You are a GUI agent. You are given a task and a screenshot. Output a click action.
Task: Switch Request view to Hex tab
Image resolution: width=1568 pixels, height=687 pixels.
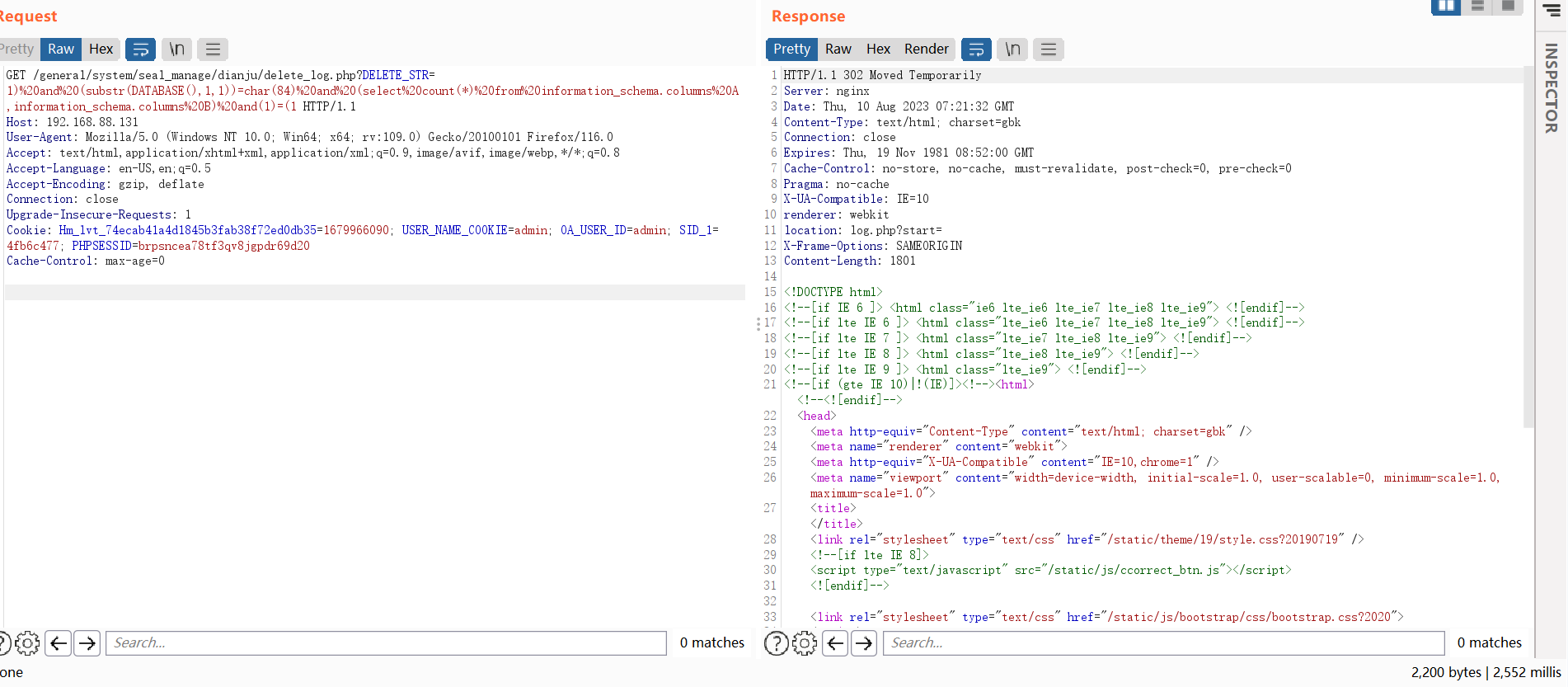(x=101, y=49)
